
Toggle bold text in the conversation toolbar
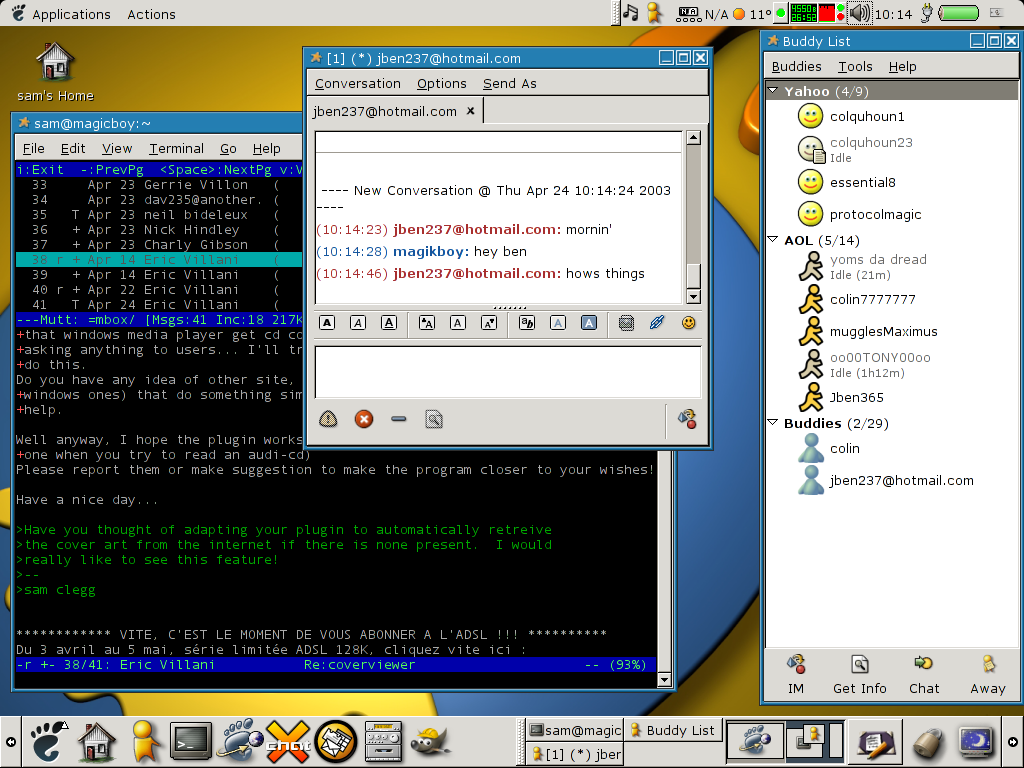tap(327, 323)
